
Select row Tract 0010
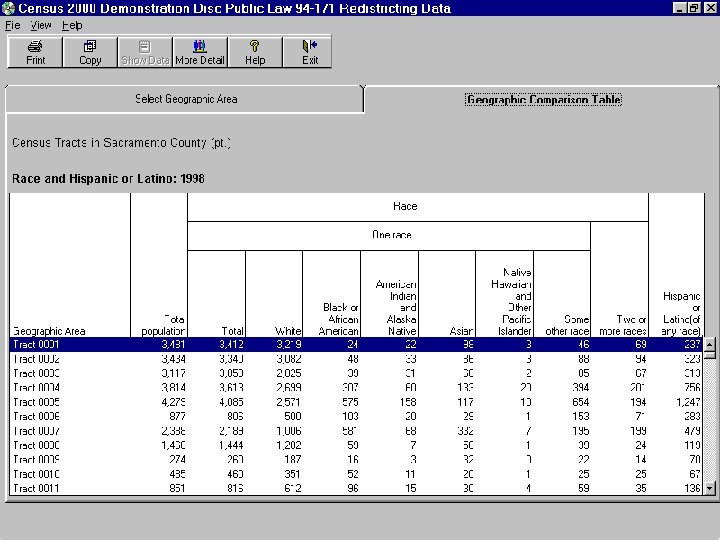357,474
